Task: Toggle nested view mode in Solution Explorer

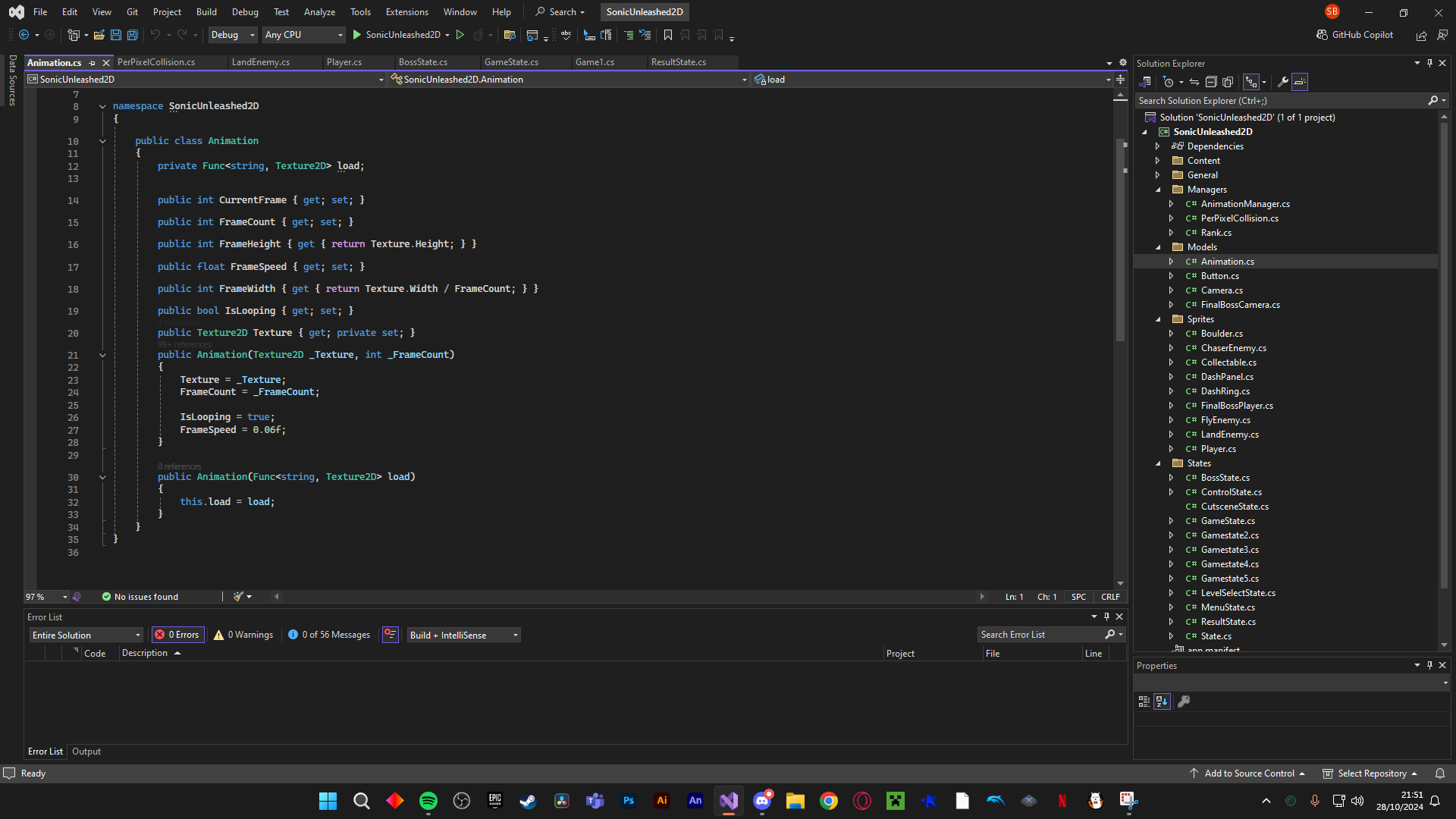Action: [1251, 82]
